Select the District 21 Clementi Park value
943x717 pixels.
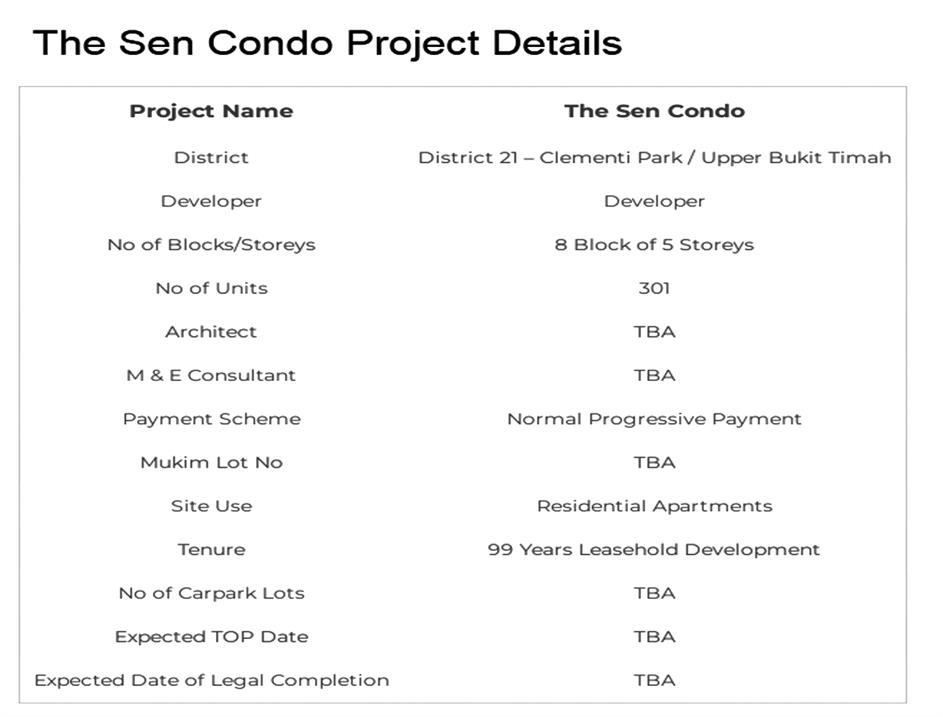tap(654, 157)
